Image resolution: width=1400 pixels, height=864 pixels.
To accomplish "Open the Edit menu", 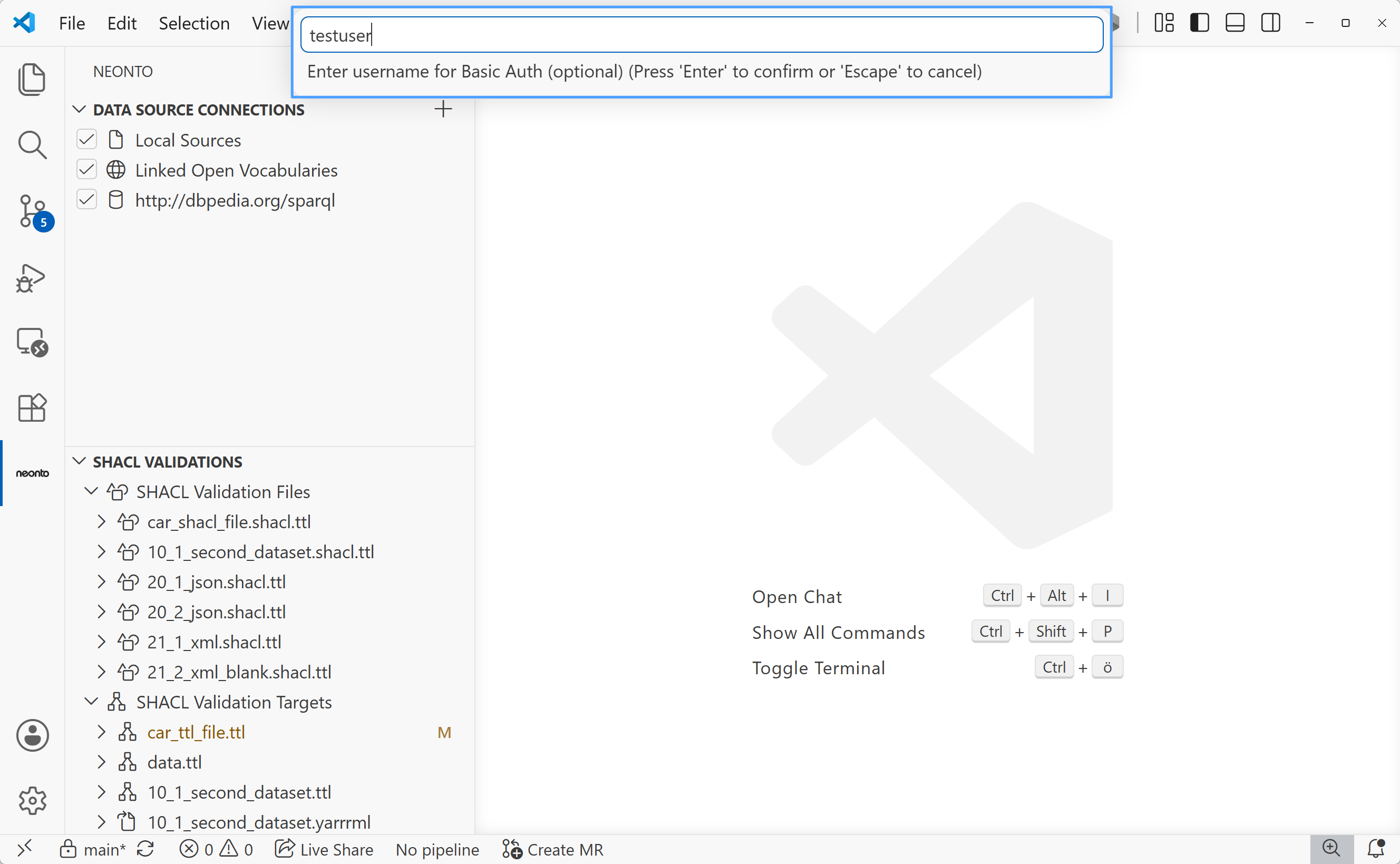I will click(122, 23).
